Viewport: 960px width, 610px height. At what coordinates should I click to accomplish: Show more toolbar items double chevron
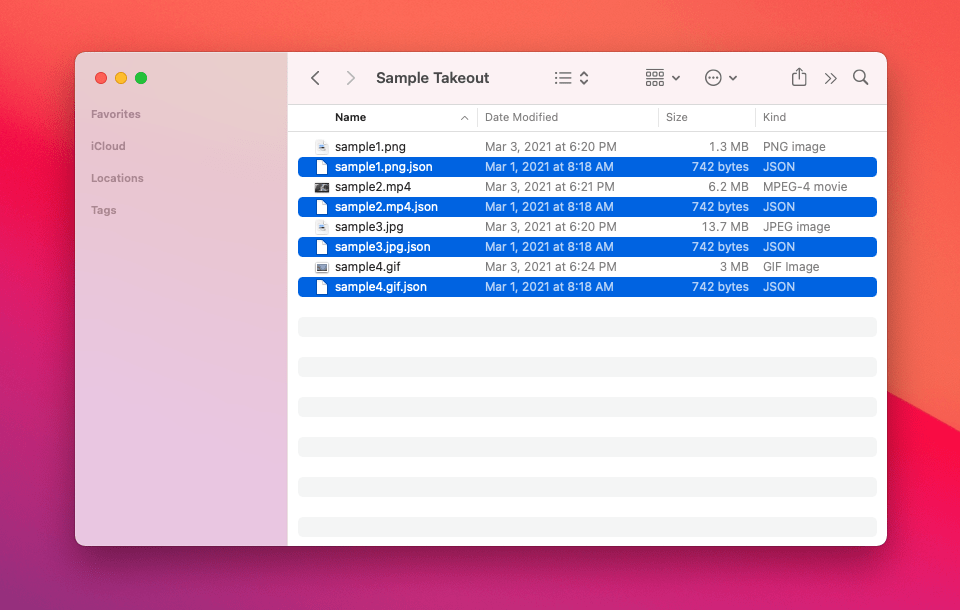tap(830, 78)
